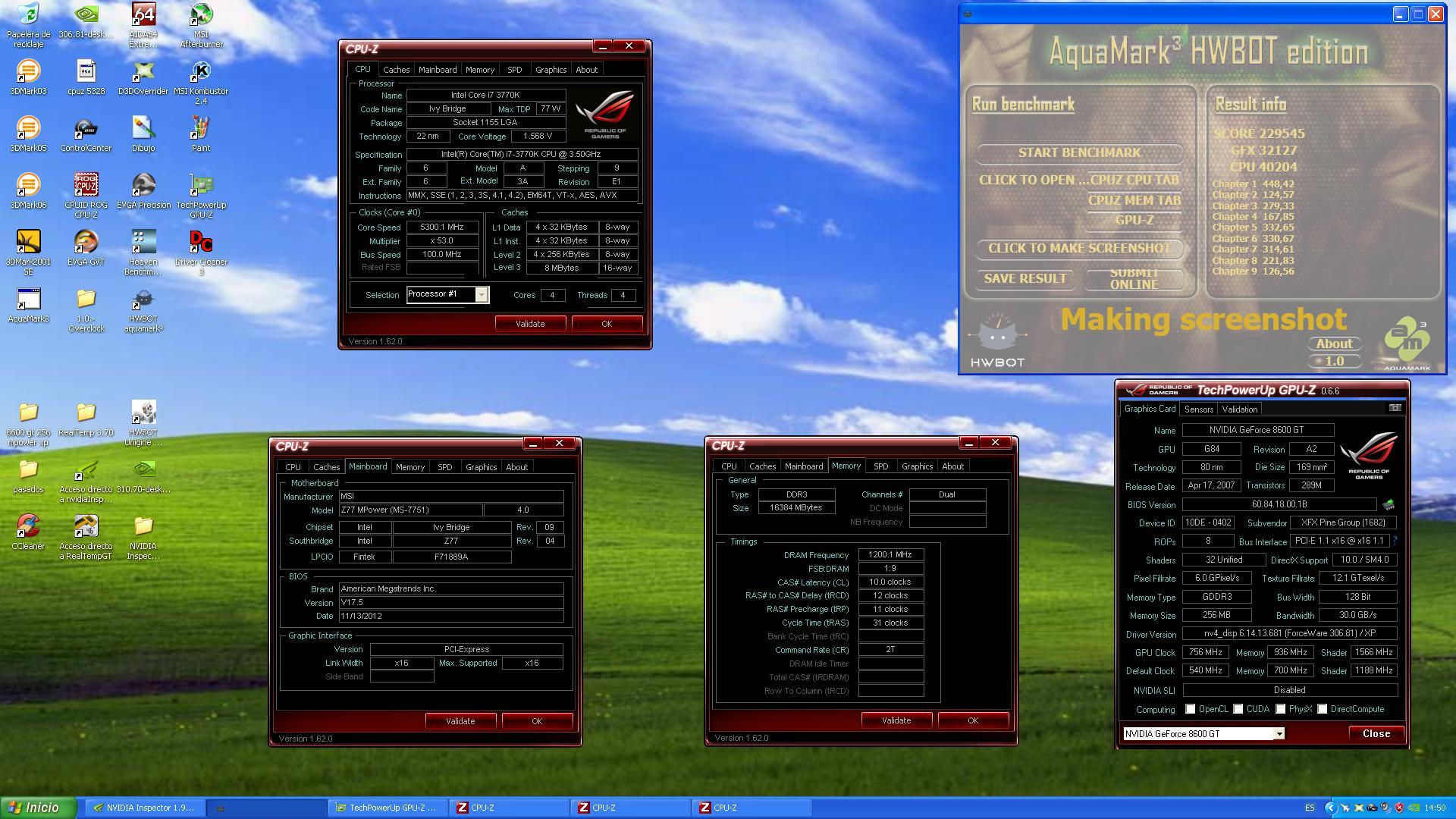Switch to the Sensors tab in GPU-Z
Screen dimensions: 1456x819
pyautogui.click(x=1199, y=409)
